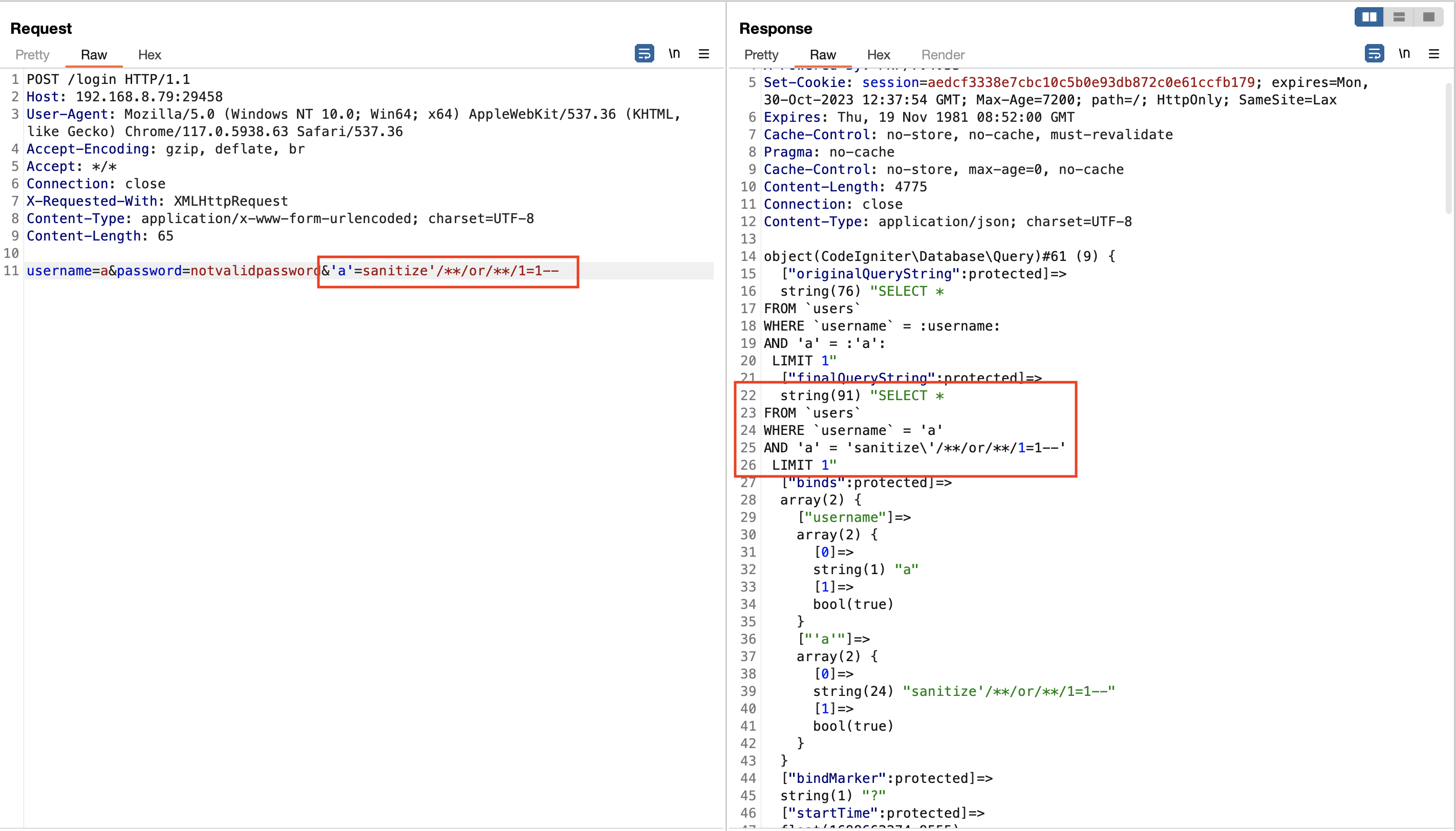Click the 'string(91) "SELECT *' line
Viewport: 1456px width, 831px height.
862,396
